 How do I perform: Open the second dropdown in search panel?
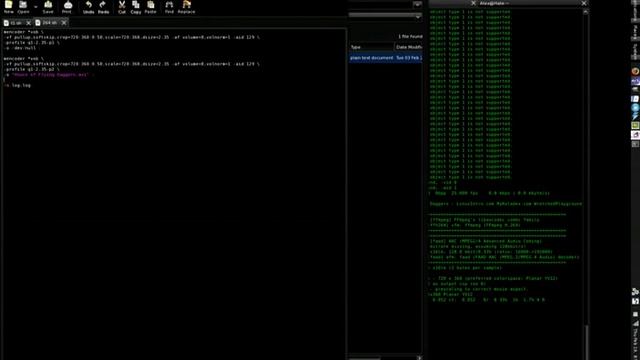point(418,16)
